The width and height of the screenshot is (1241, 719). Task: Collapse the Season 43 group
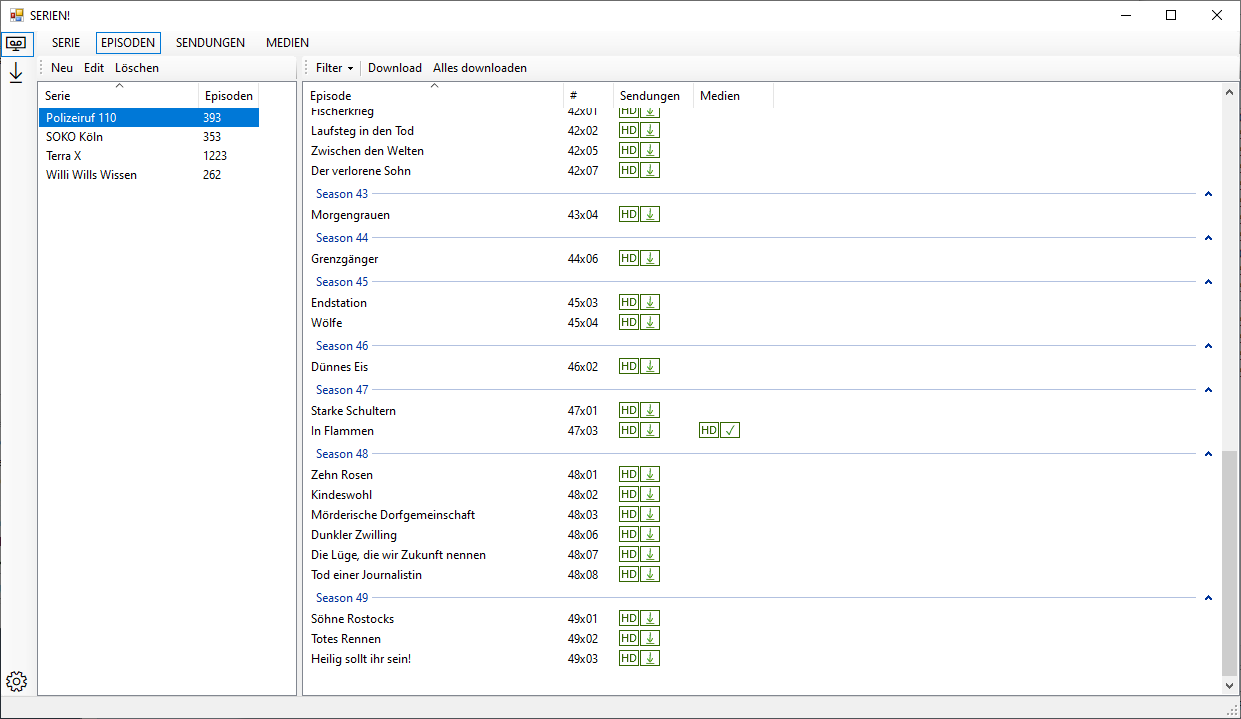click(x=1208, y=194)
